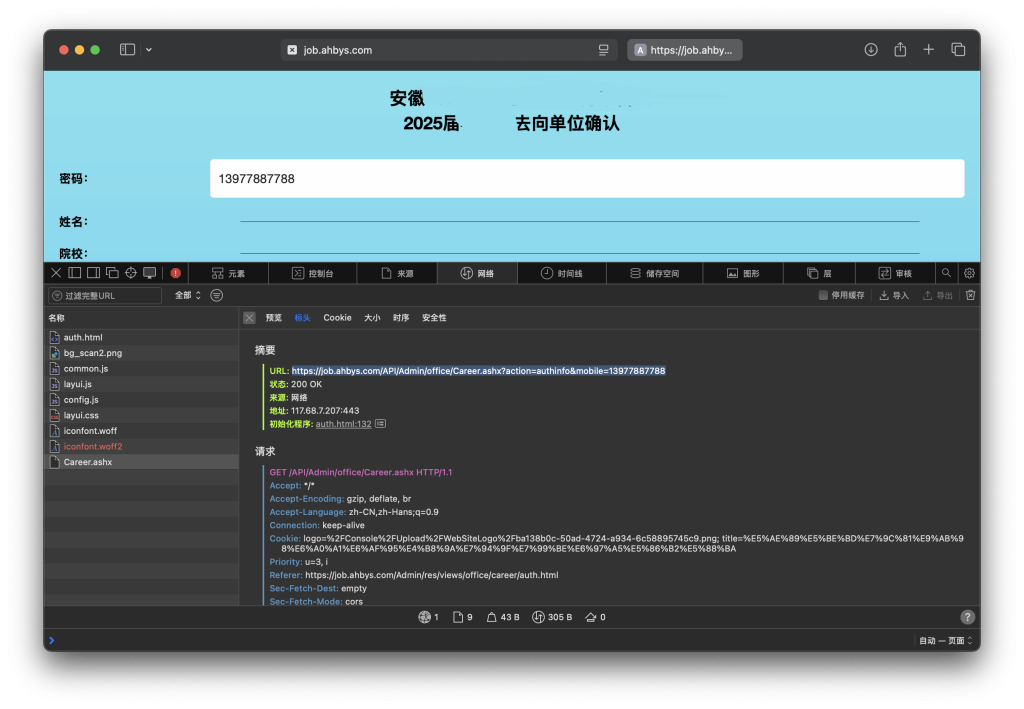Click the element selection crosshair icon
Image resolution: width=1024 pixels, height=709 pixels.
pyautogui.click(x=131, y=273)
